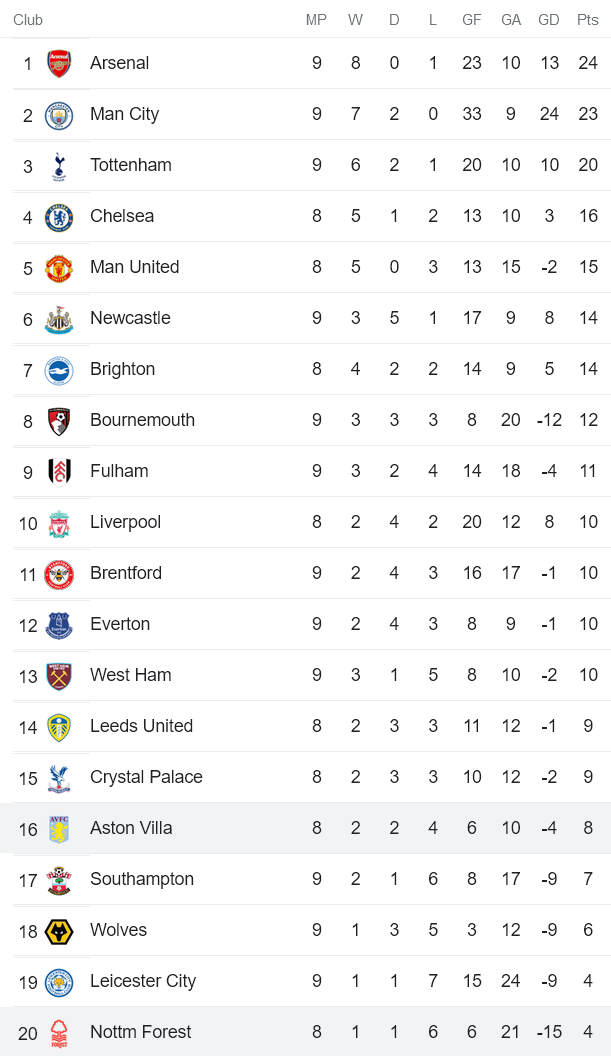Select the Everton table row name
The image size is (611, 1056).
120,624
